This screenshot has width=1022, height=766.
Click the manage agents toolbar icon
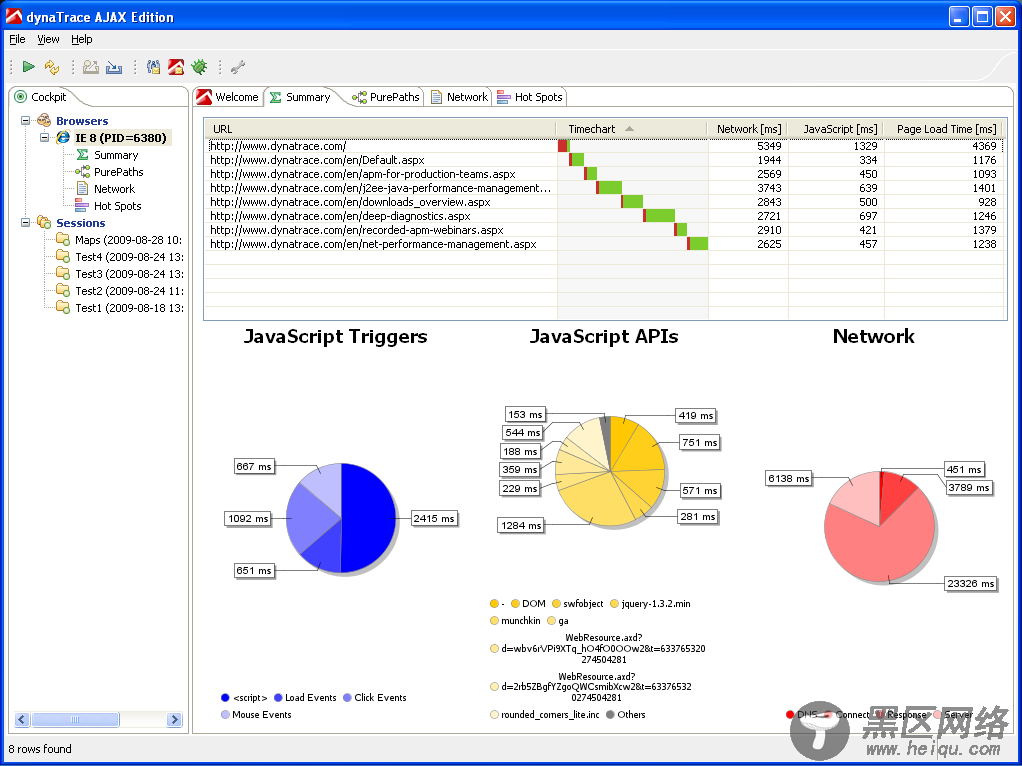coord(153,66)
